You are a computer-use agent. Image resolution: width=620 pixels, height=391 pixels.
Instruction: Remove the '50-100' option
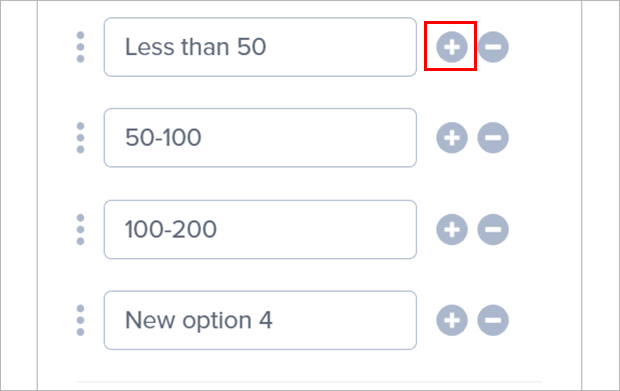tap(493, 138)
